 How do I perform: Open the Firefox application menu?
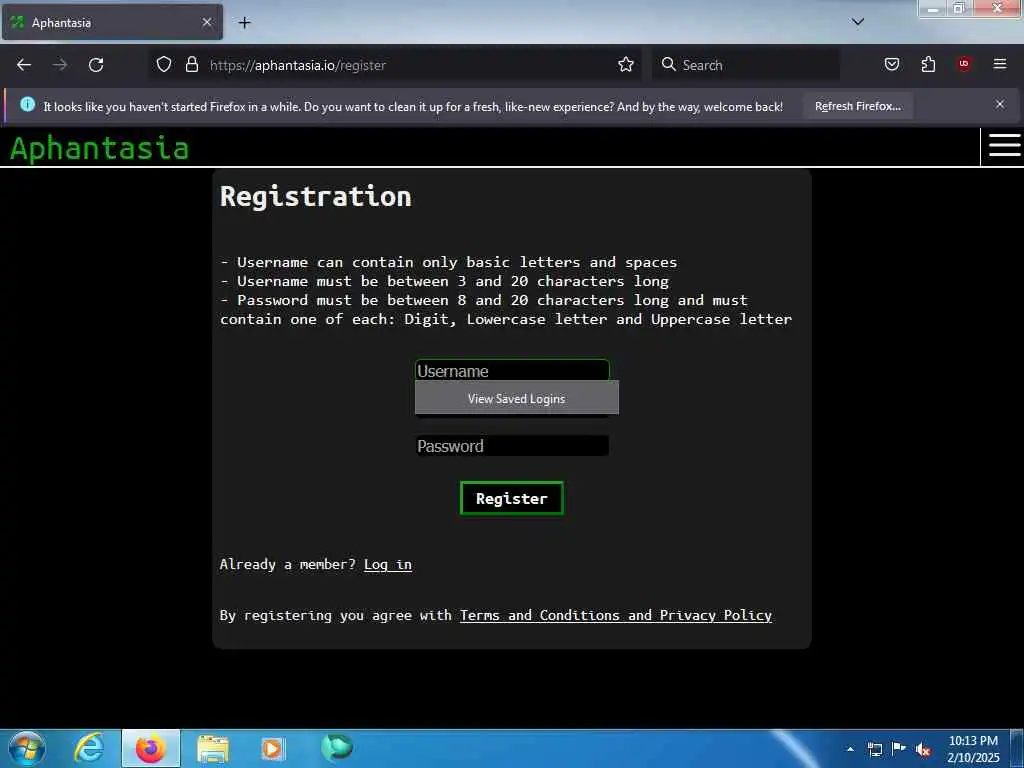point(1000,64)
